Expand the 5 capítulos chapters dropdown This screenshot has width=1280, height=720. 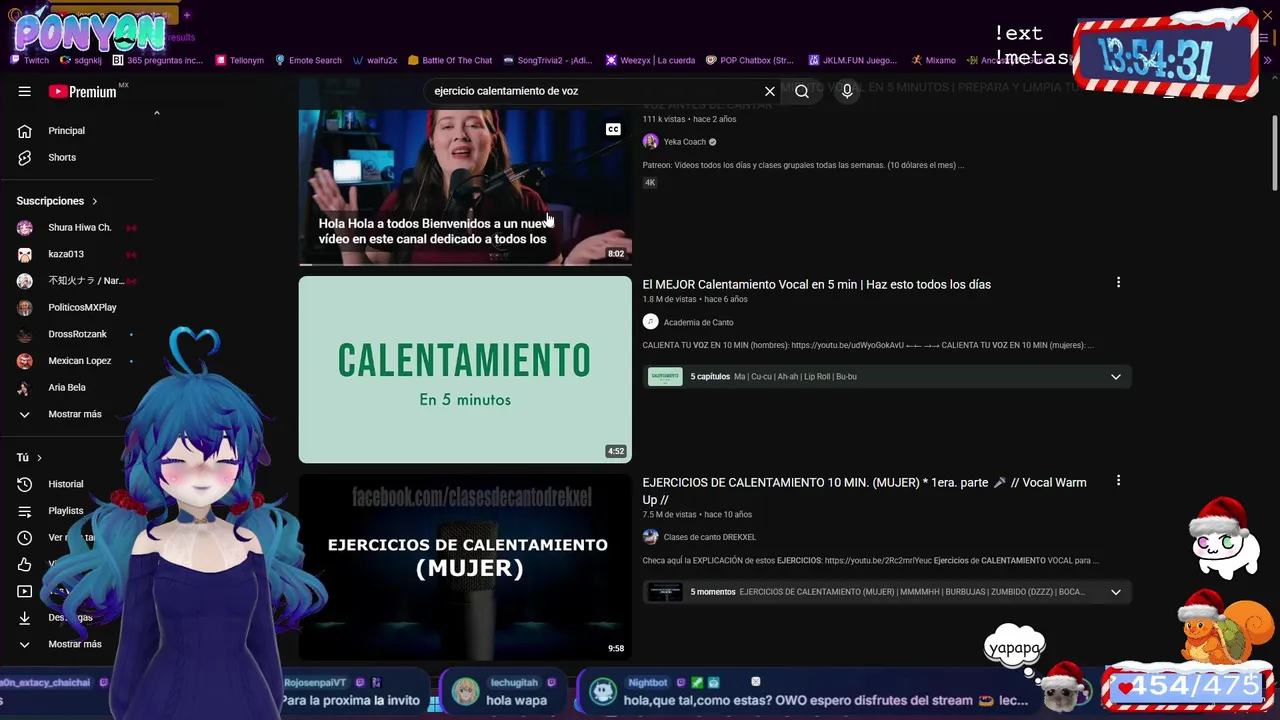coord(1116,377)
